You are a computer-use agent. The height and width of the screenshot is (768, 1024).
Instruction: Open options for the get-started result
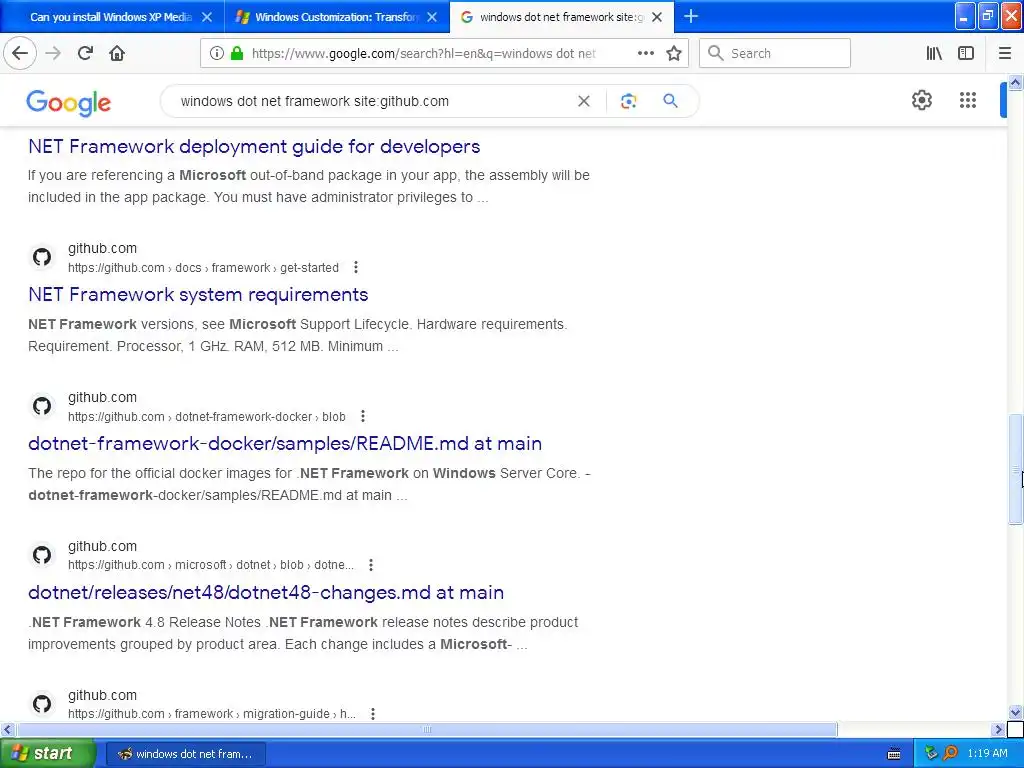point(356,267)
